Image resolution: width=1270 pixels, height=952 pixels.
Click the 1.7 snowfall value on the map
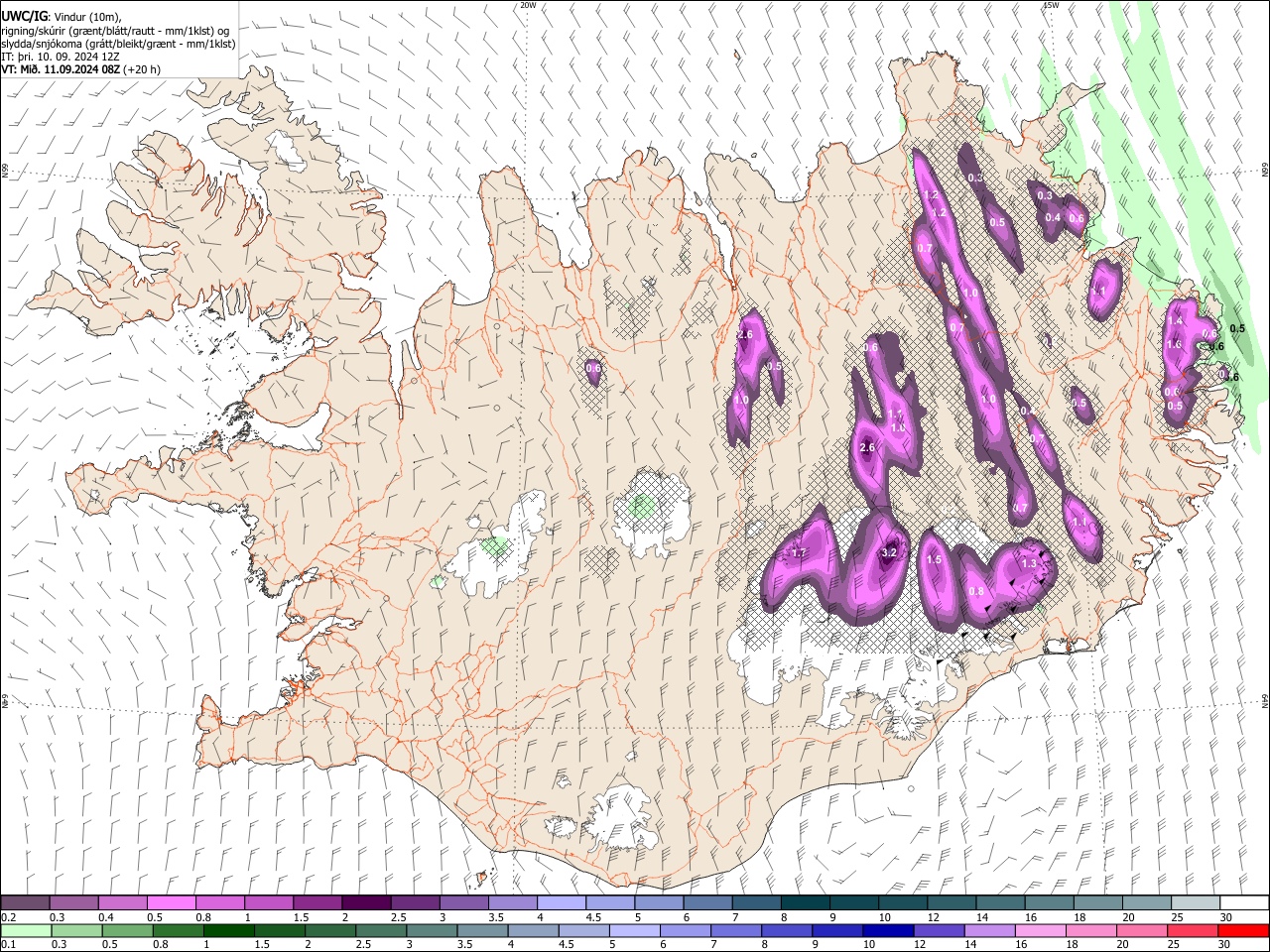[x=799, y=552]
